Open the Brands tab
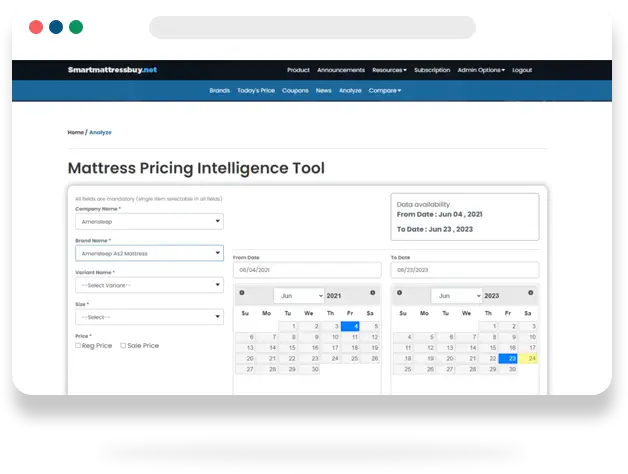 (x=219, y=91)
